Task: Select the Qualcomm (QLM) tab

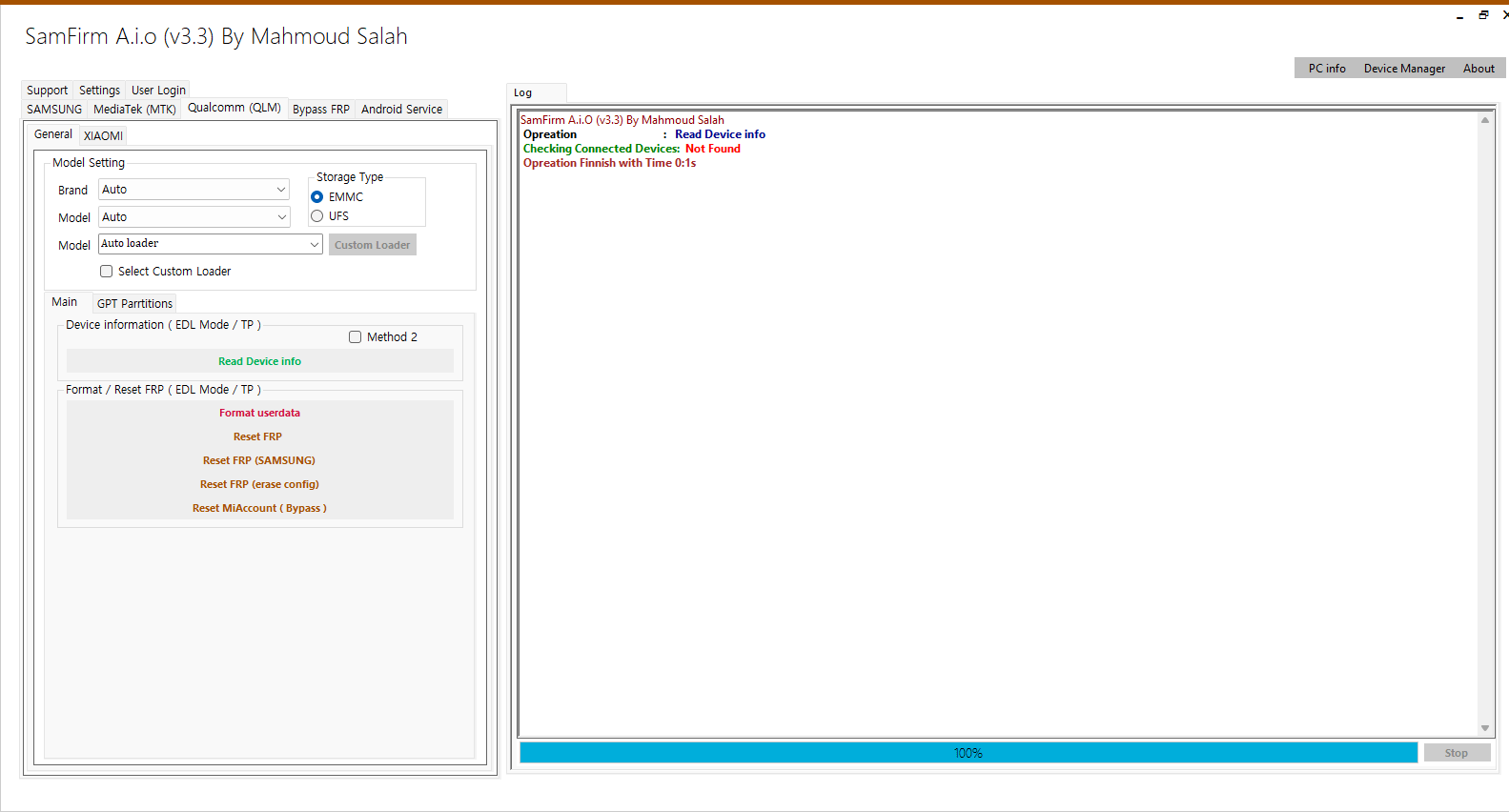Action: (235, 108)
